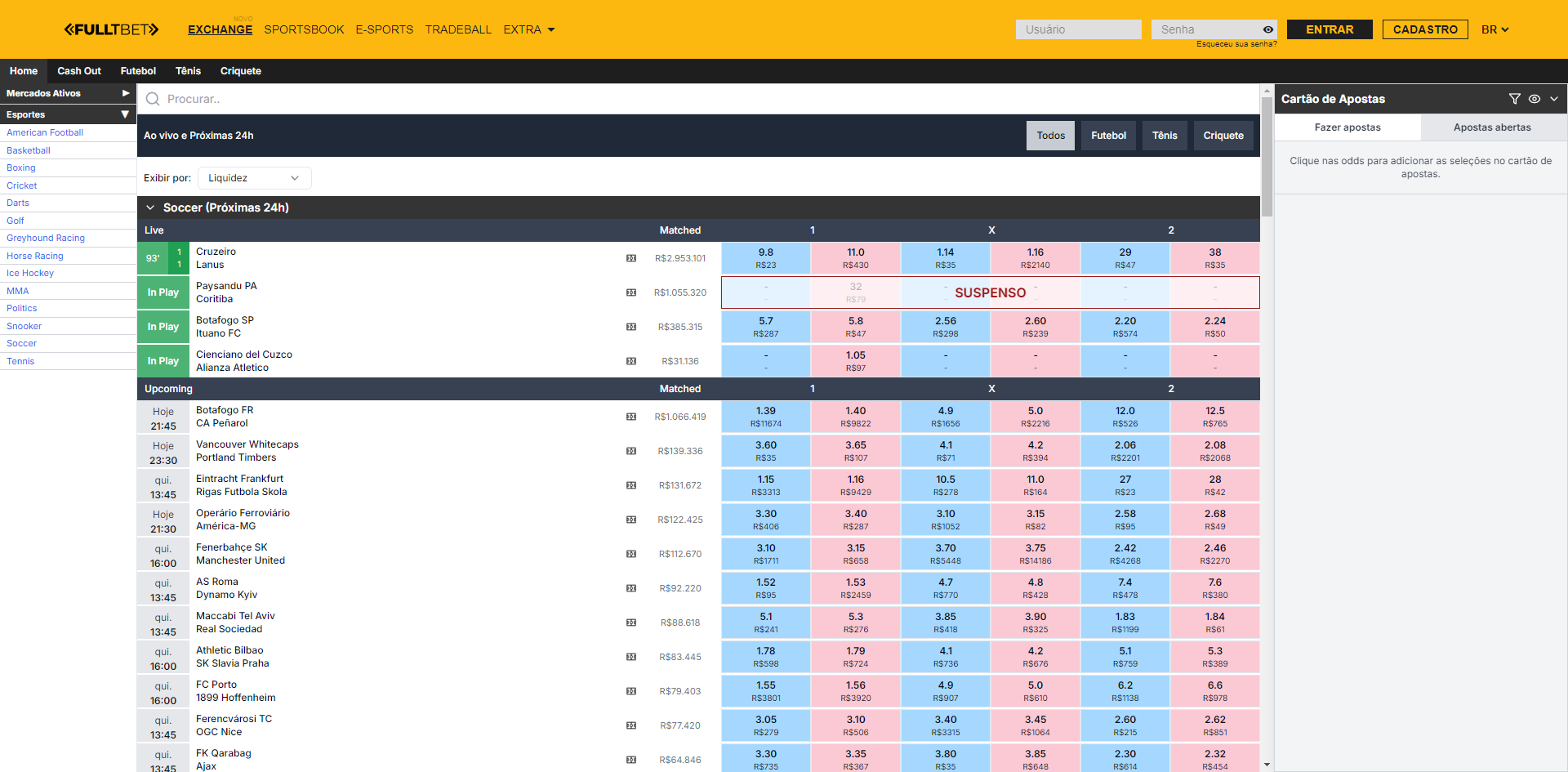This screenshot has width=1568, height=772.
Task: Switch to Fazer apostas tab
Action: (x=1347, y=127)
